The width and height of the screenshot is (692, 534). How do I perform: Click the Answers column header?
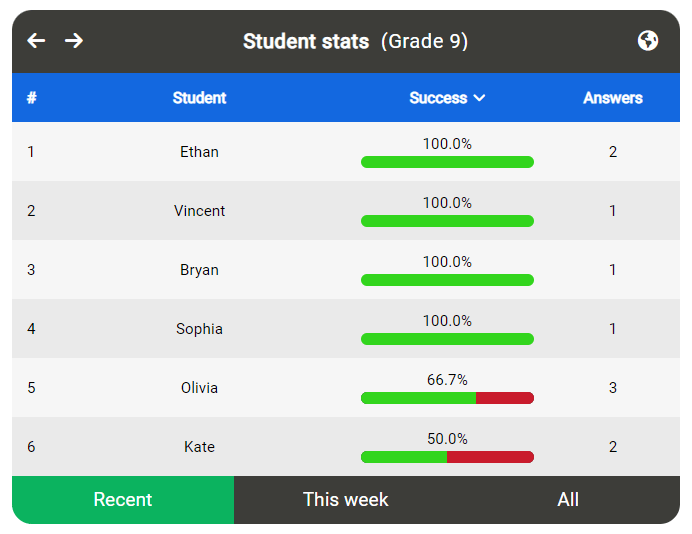point(613,98)
